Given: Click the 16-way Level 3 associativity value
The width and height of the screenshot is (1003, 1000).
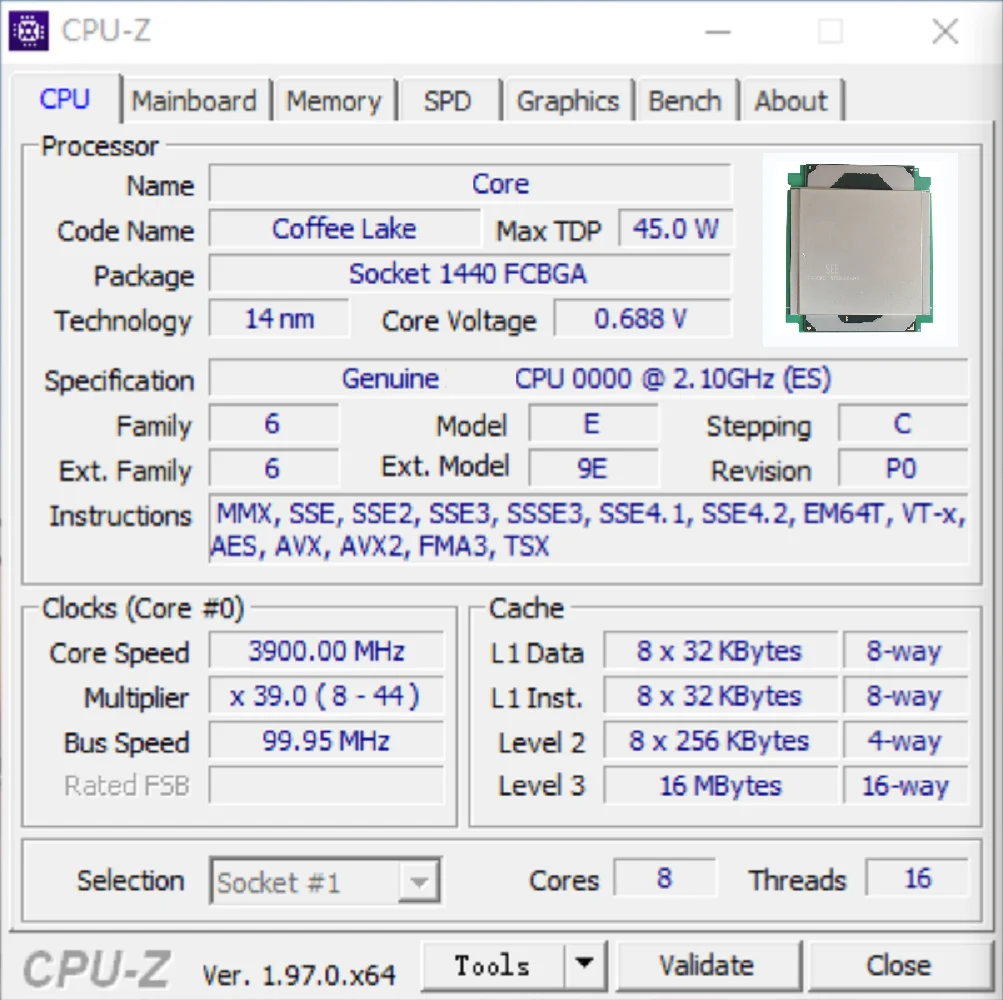Looking at the screenshot, I should pos(906,785).
